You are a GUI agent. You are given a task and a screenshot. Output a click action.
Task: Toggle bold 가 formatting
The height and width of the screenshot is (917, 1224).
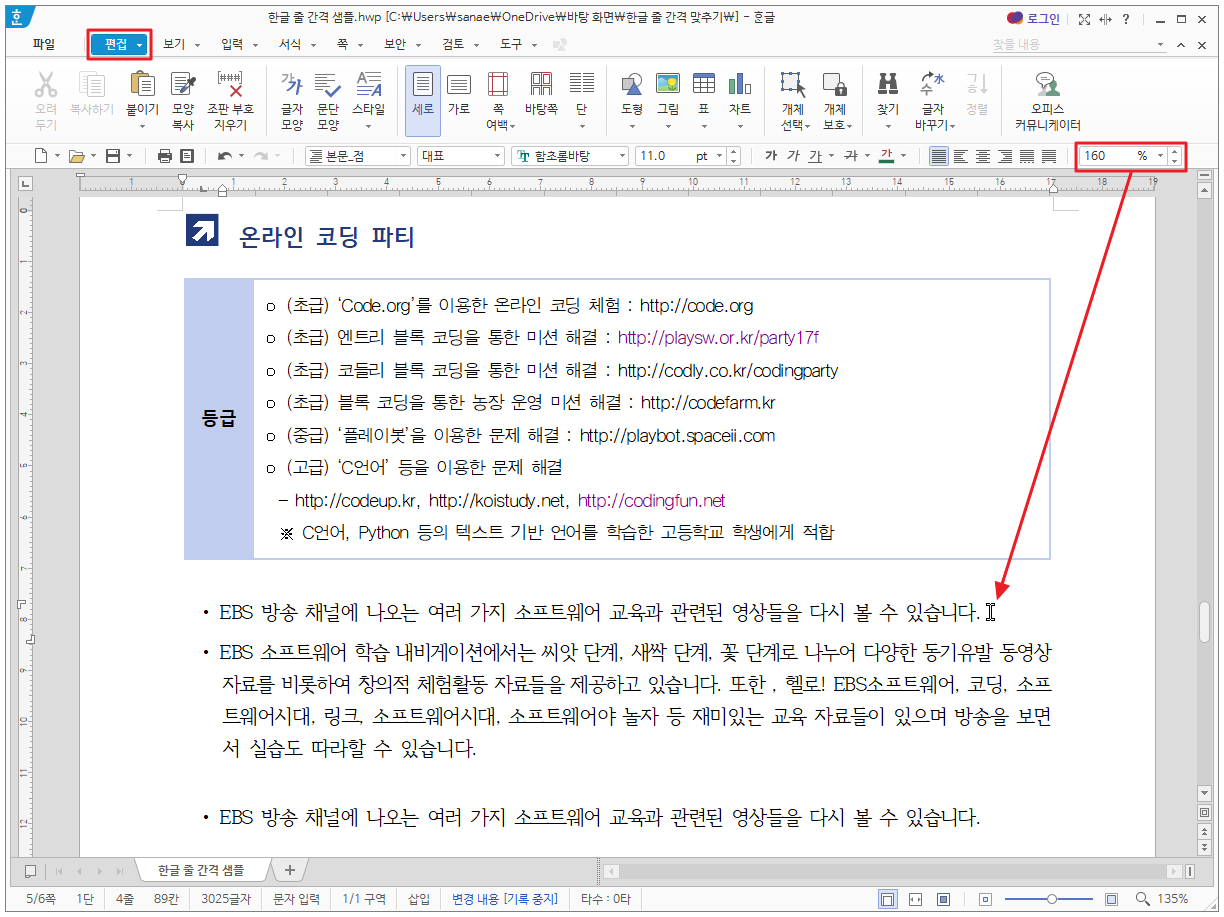click(x=770, y=156)
